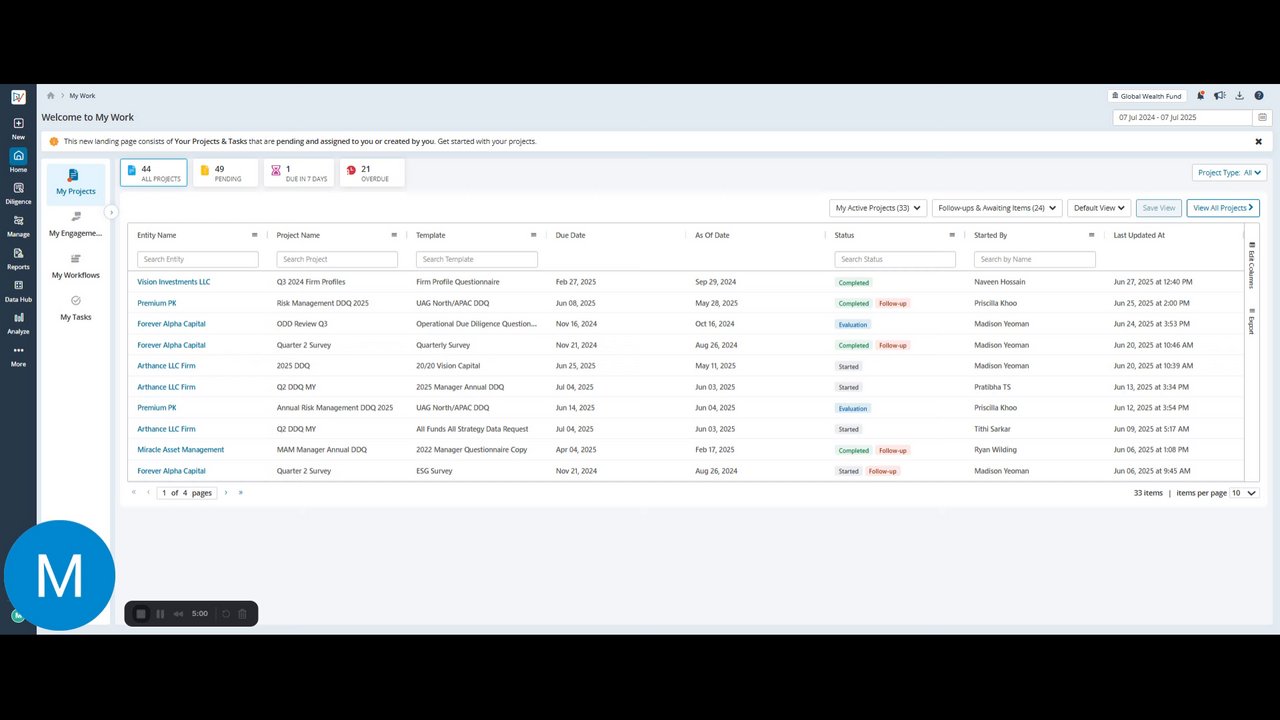Open the Diligence sidebar section
The image size is (1280, 720).
[x=18, y=193]
